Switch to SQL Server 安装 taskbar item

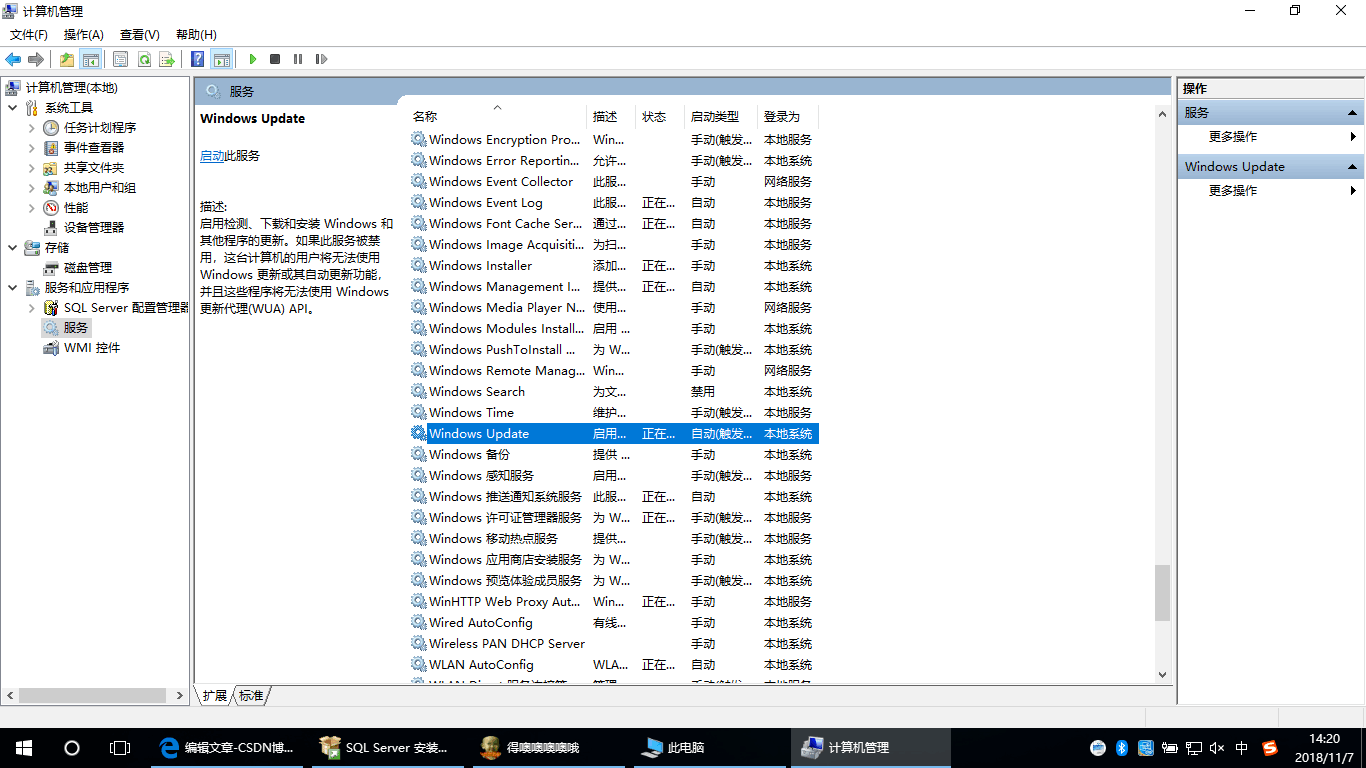[389, 748]
